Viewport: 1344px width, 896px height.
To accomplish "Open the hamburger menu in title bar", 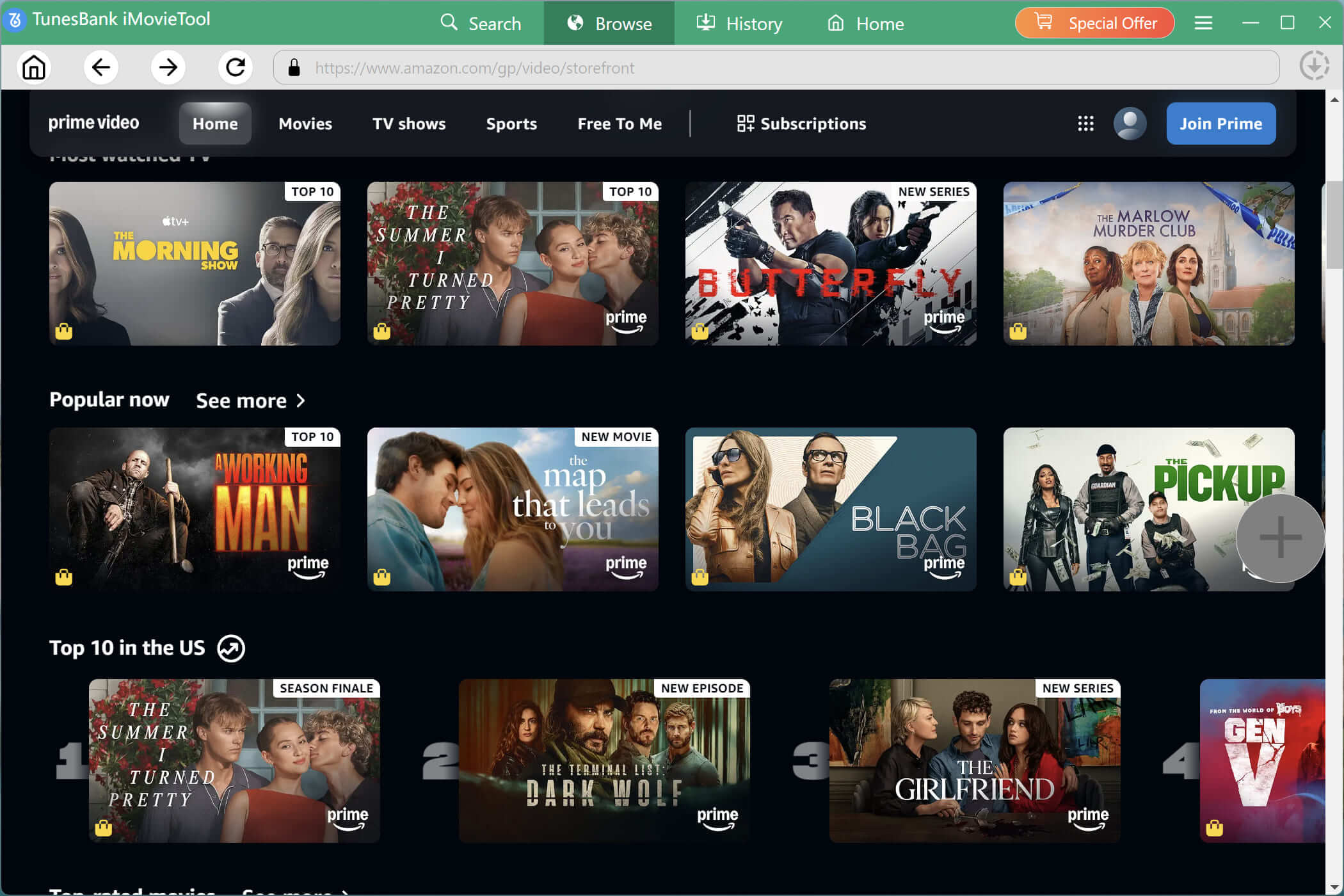I will 1203,23.
